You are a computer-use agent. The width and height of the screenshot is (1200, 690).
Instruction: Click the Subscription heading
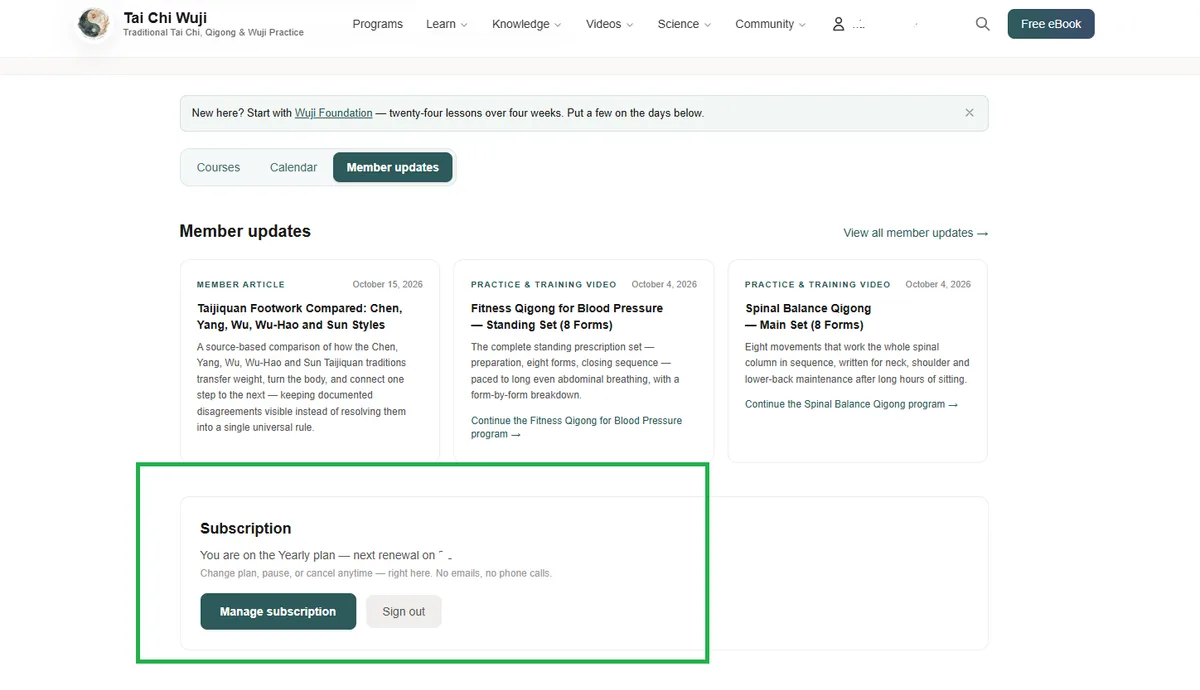[x=246, y=529]
